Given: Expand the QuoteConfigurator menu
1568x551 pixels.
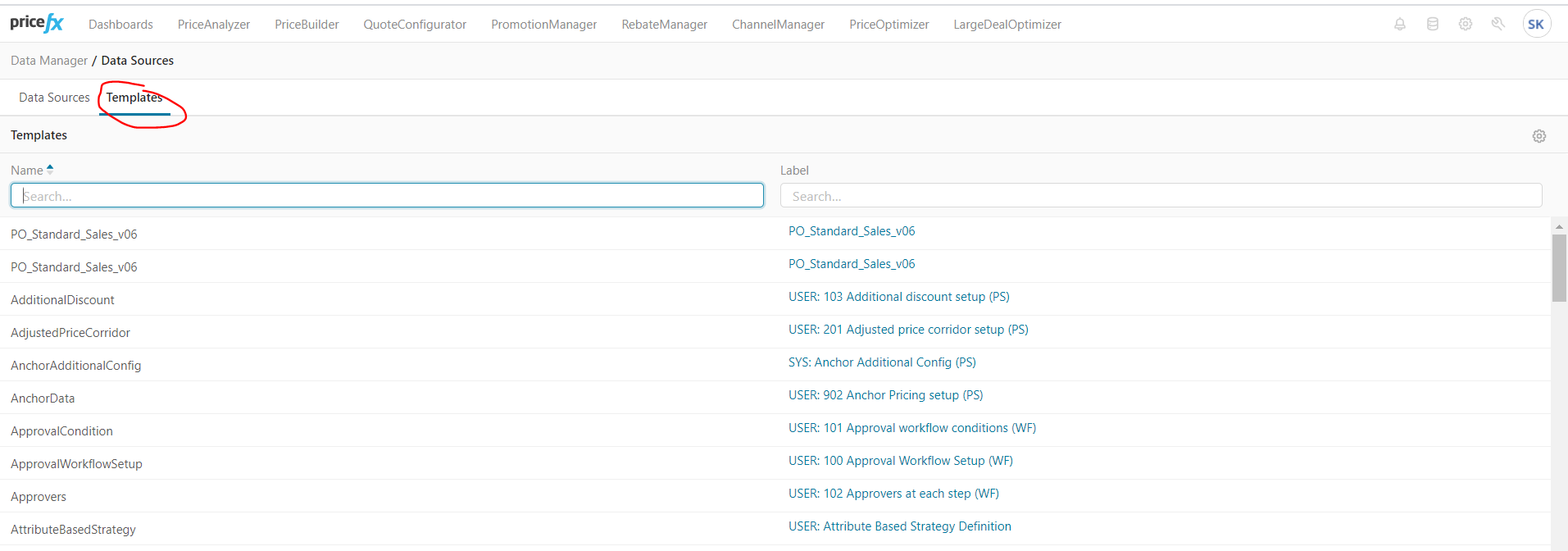Looking at the screenshot, I should [415, 25].
